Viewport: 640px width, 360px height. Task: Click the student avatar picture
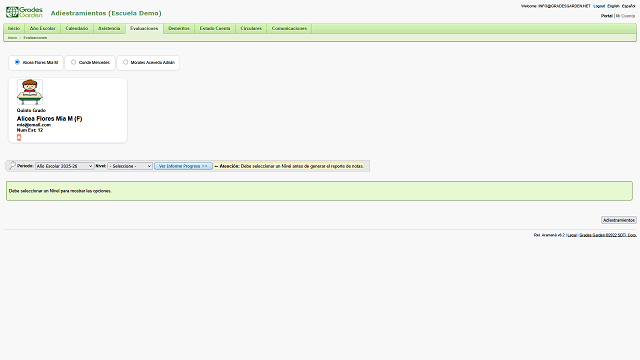(x=30, y=92)
